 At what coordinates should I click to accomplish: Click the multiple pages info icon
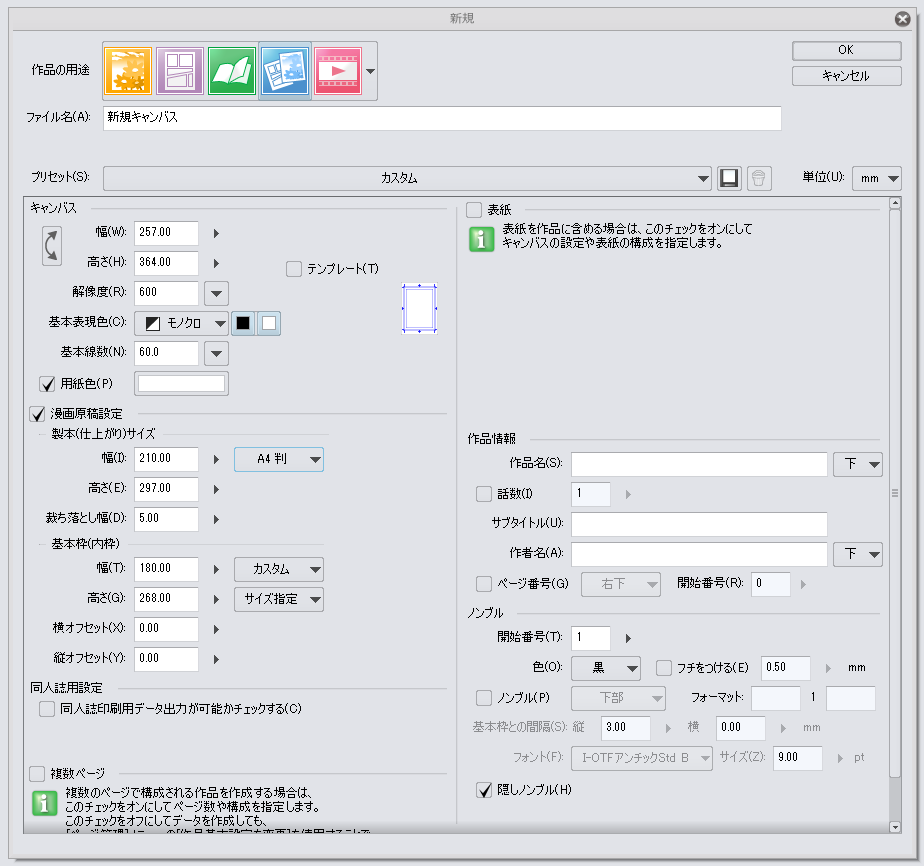[x=44, y=803]
